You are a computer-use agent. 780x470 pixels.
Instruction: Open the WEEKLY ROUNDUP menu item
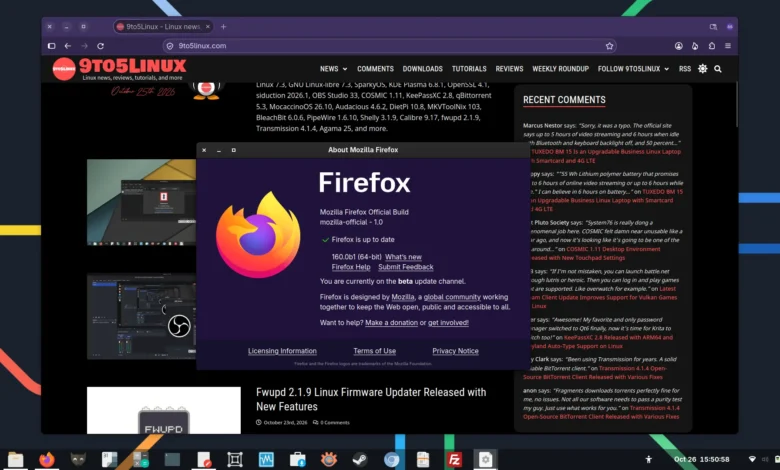pyautogui.click(x=561, y=69)
